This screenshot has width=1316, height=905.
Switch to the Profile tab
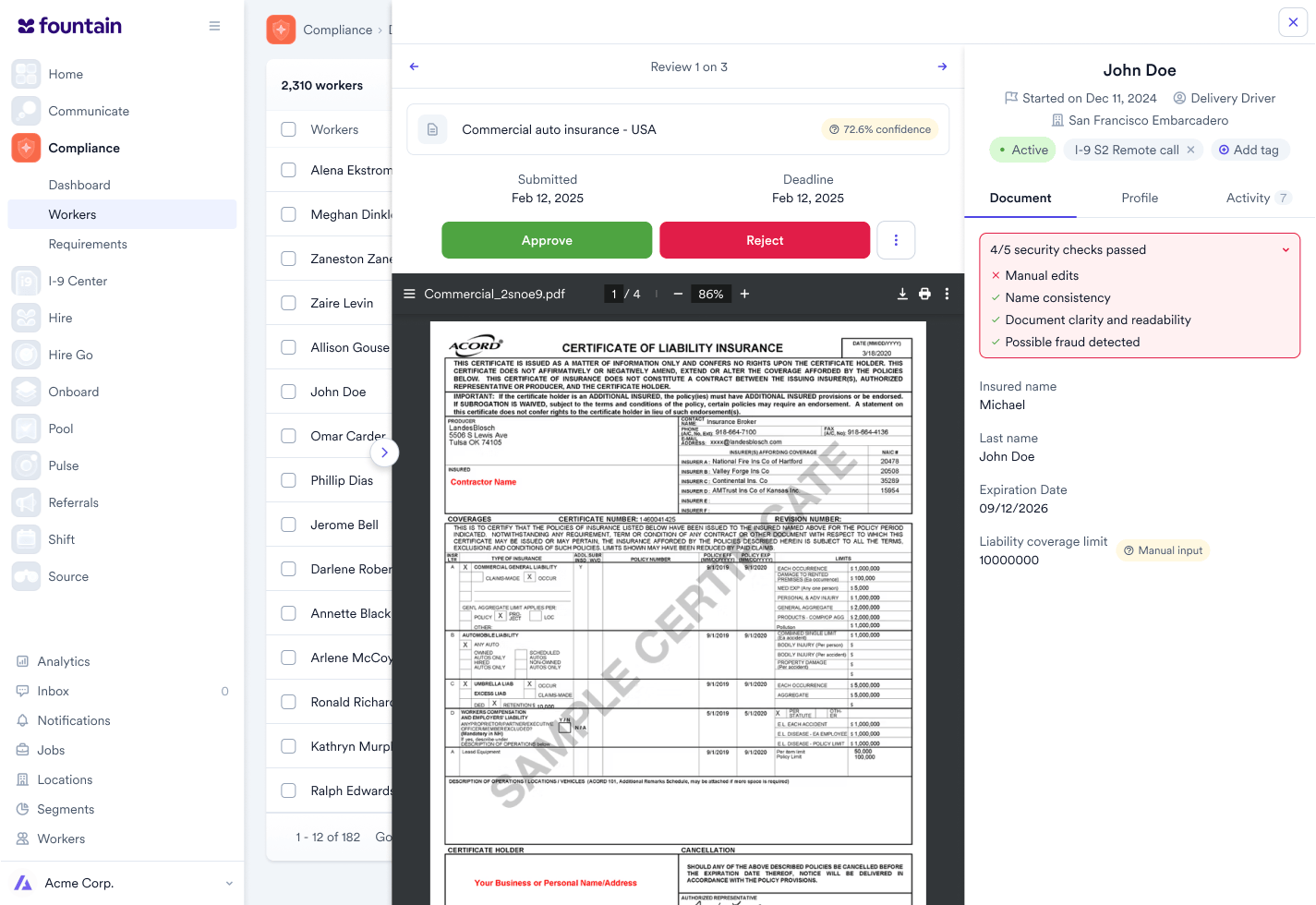pyautogui.click(x=1139, y=198)
